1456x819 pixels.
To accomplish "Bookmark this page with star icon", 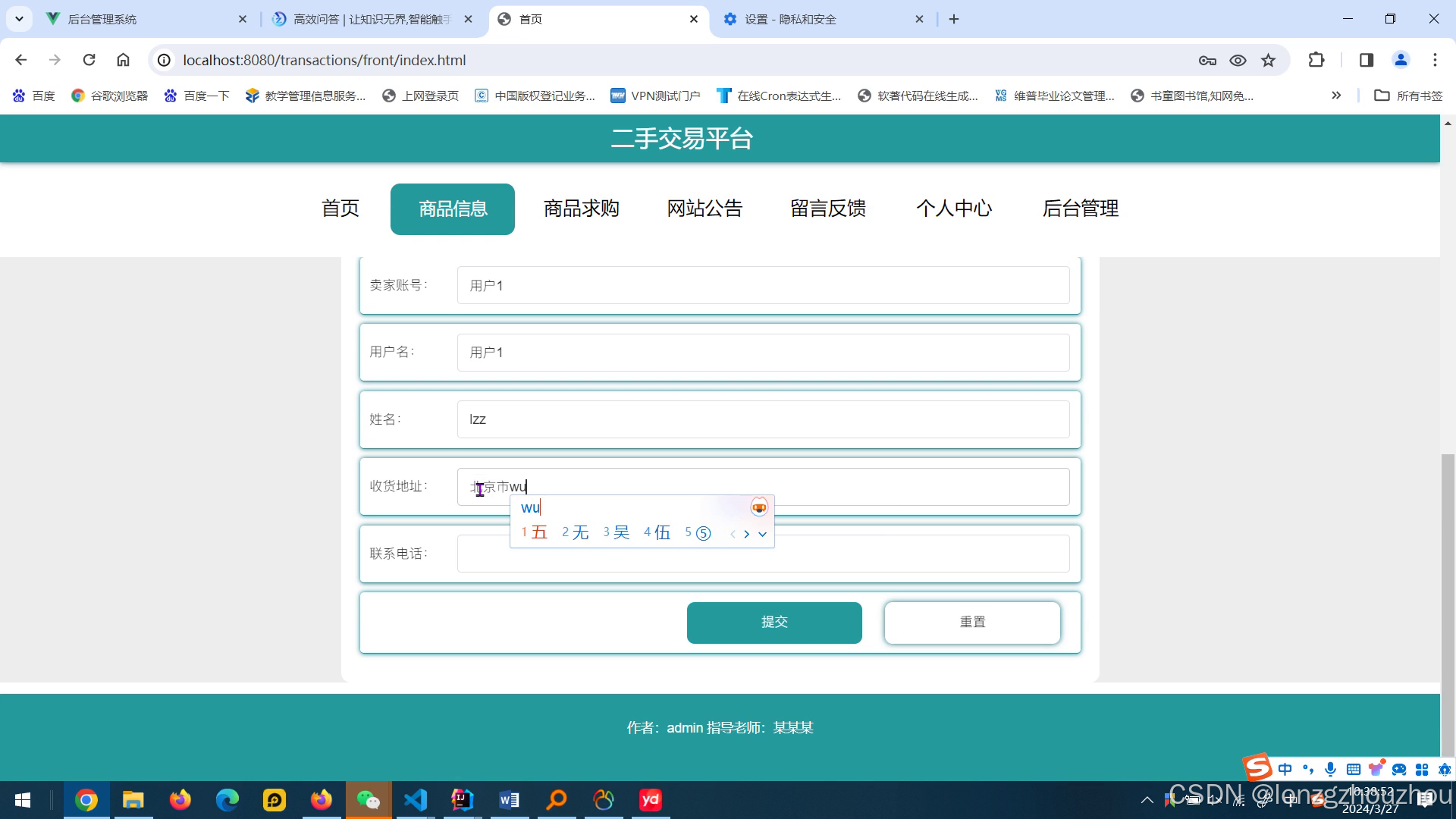I will pos(1268,60).
